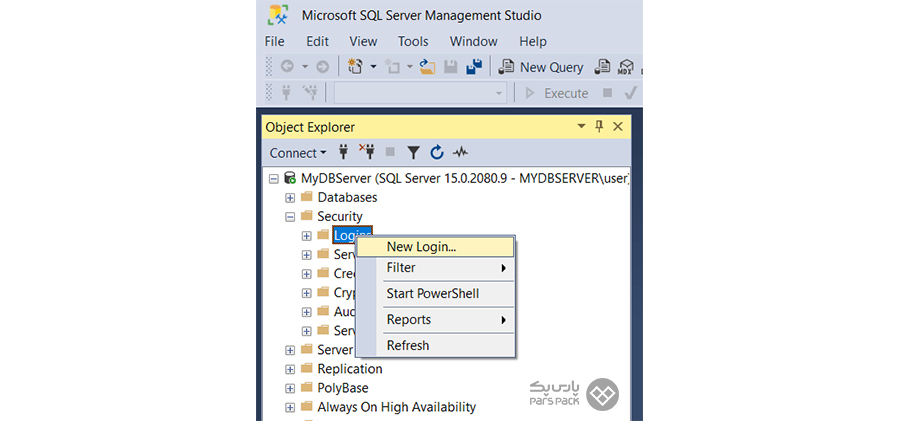Click the Databases folder icon

pyautogui.click(x=307, y=197)
